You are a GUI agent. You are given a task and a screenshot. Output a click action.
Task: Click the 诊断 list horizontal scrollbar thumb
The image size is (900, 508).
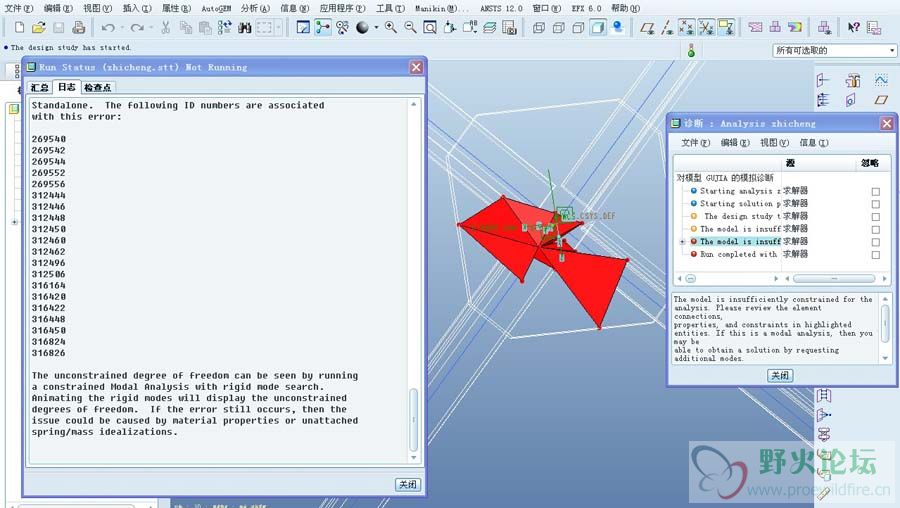coord(834,278)
